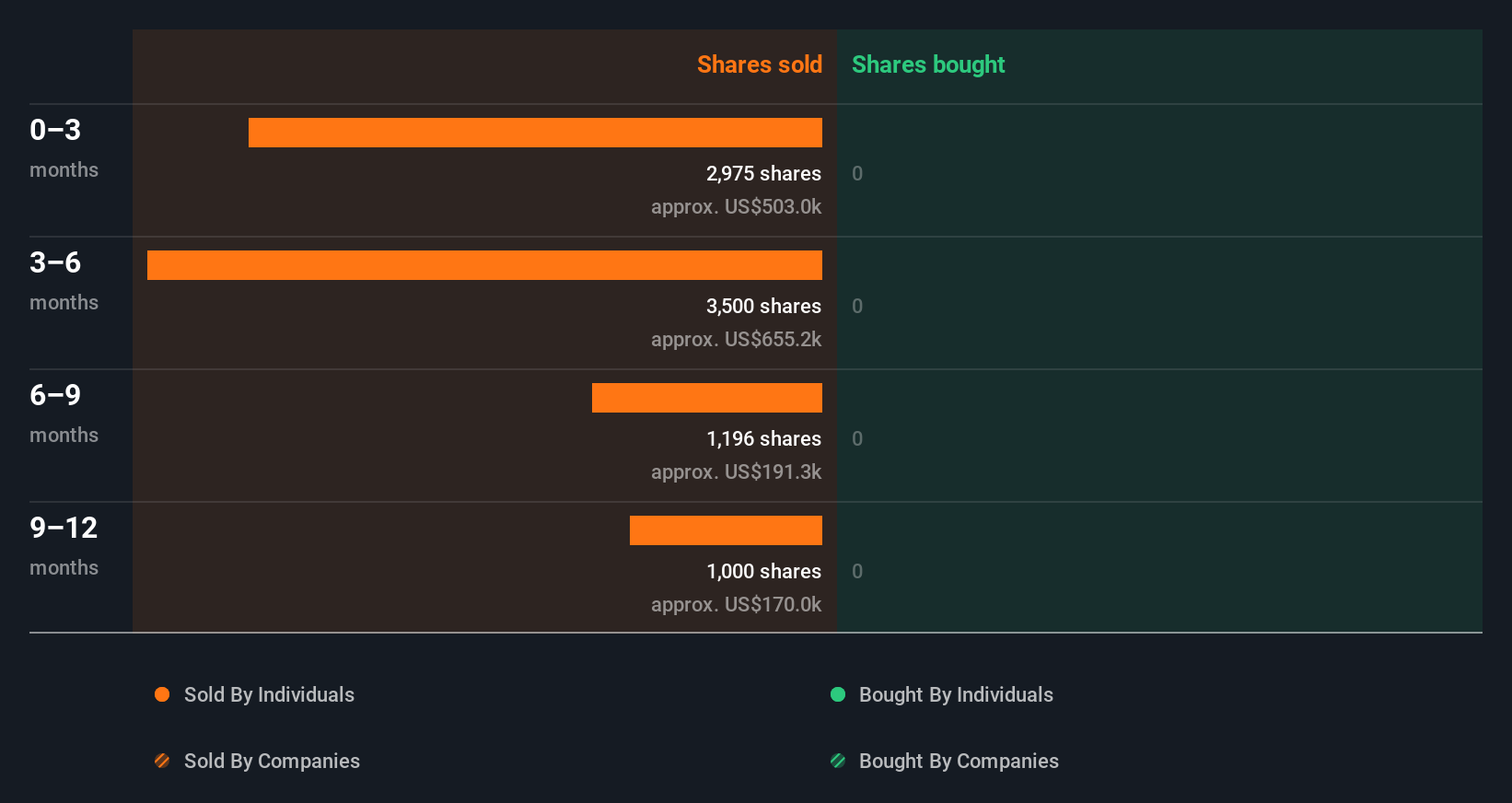Click the approx. US$503.0k amount
1512x803 pixels.
point(736,207)
